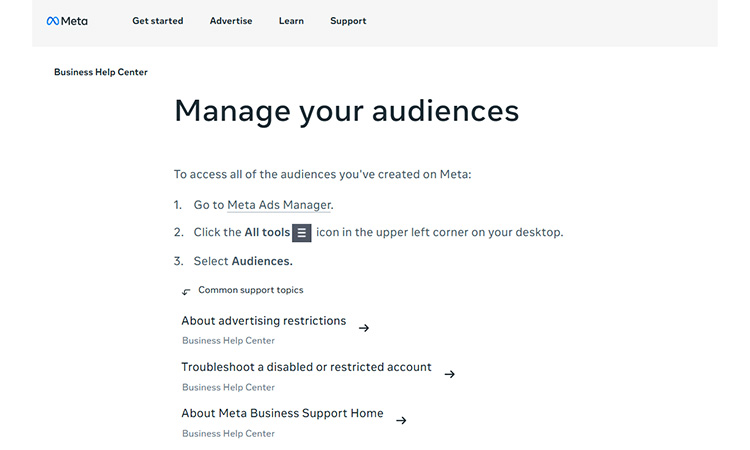Open the Get started menu
This screenshot has height=450, width=750.
[158, 21]
